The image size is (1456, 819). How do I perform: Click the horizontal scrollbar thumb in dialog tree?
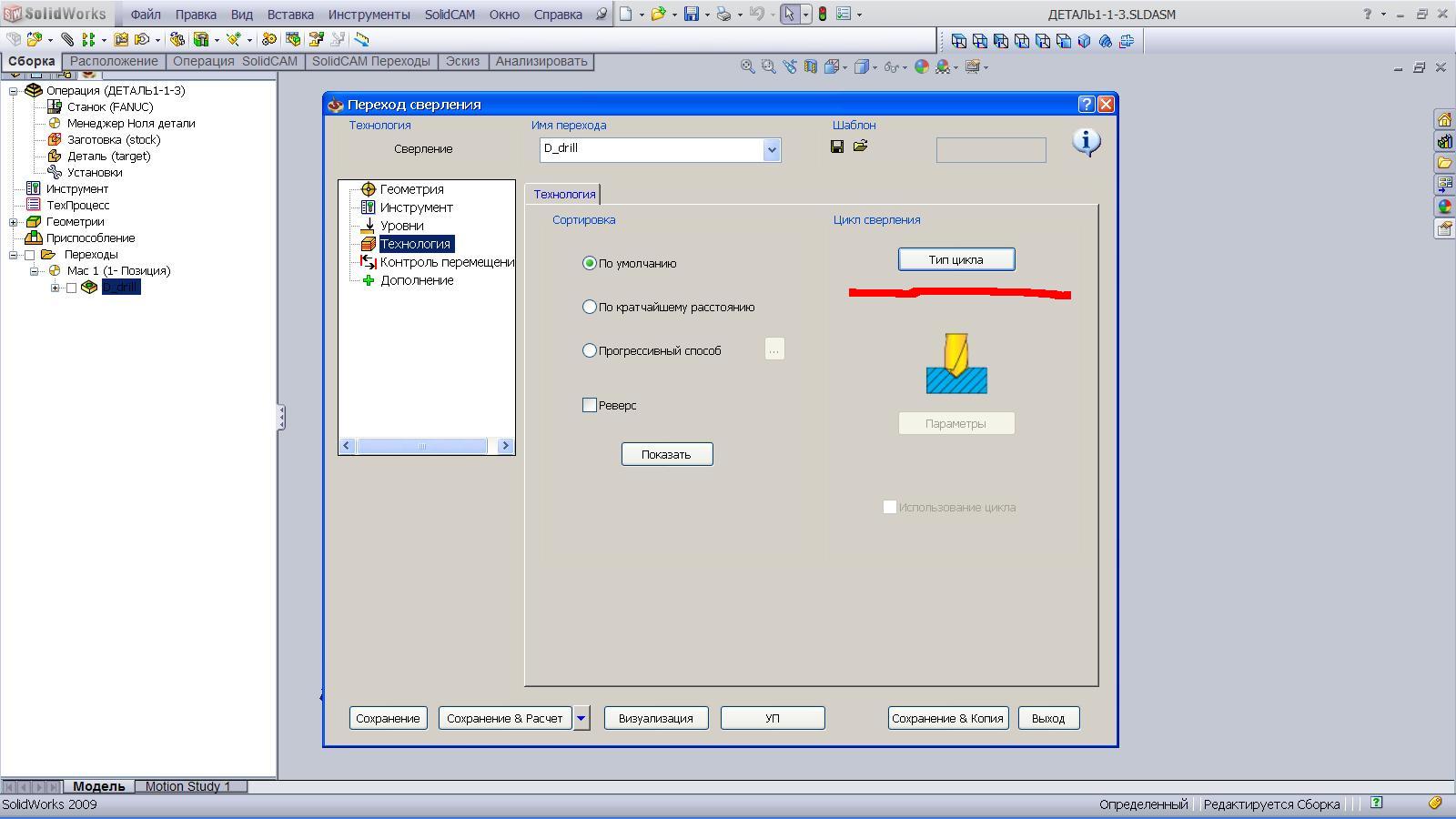click(x=422, y=446)
